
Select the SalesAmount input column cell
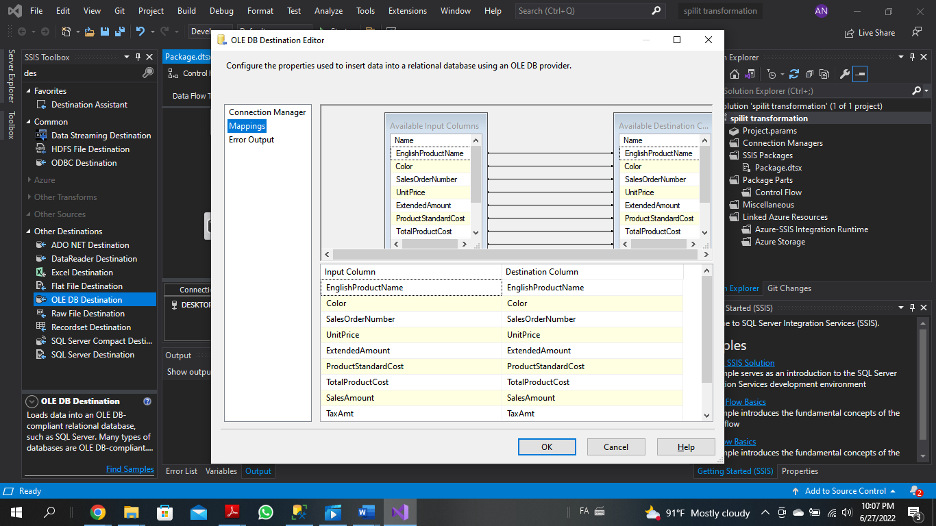[411, 398]
